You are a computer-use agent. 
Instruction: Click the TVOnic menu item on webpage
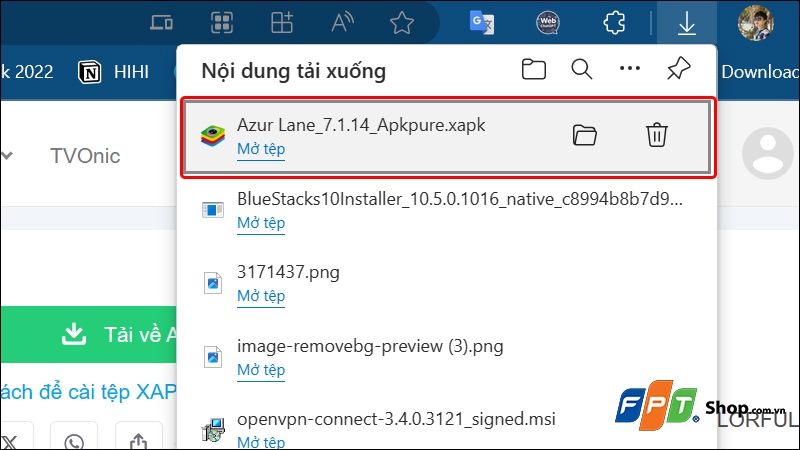click(x=85, y=156)
